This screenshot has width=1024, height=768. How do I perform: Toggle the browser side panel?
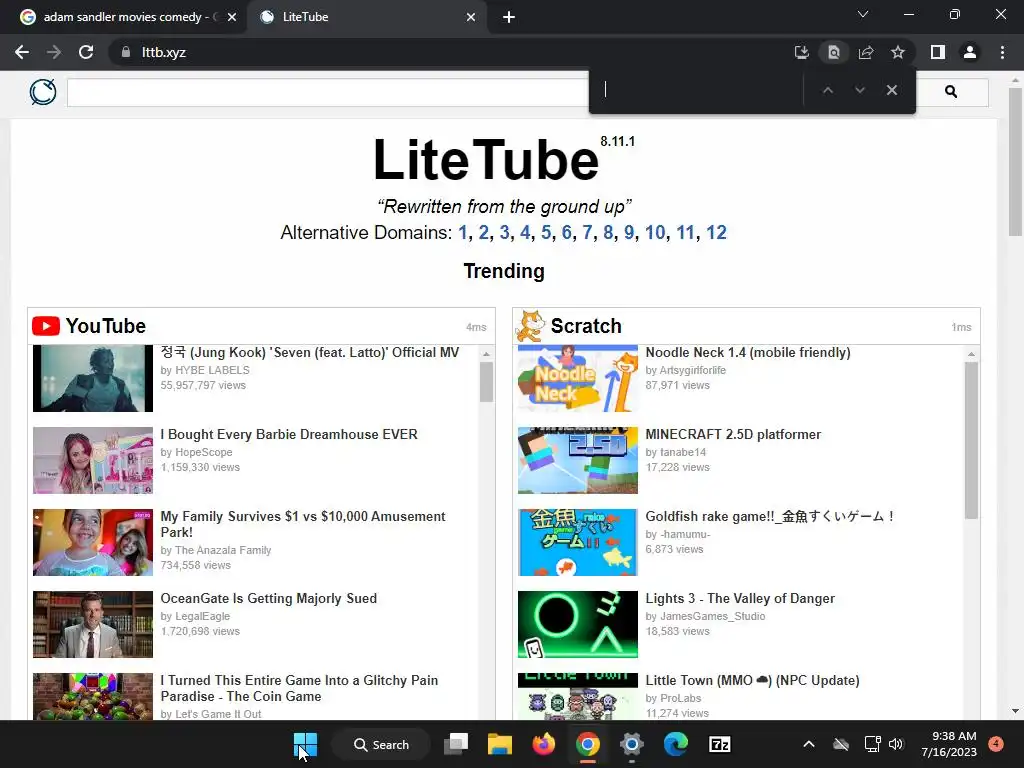pyautogui.click(x=938, y=52)
